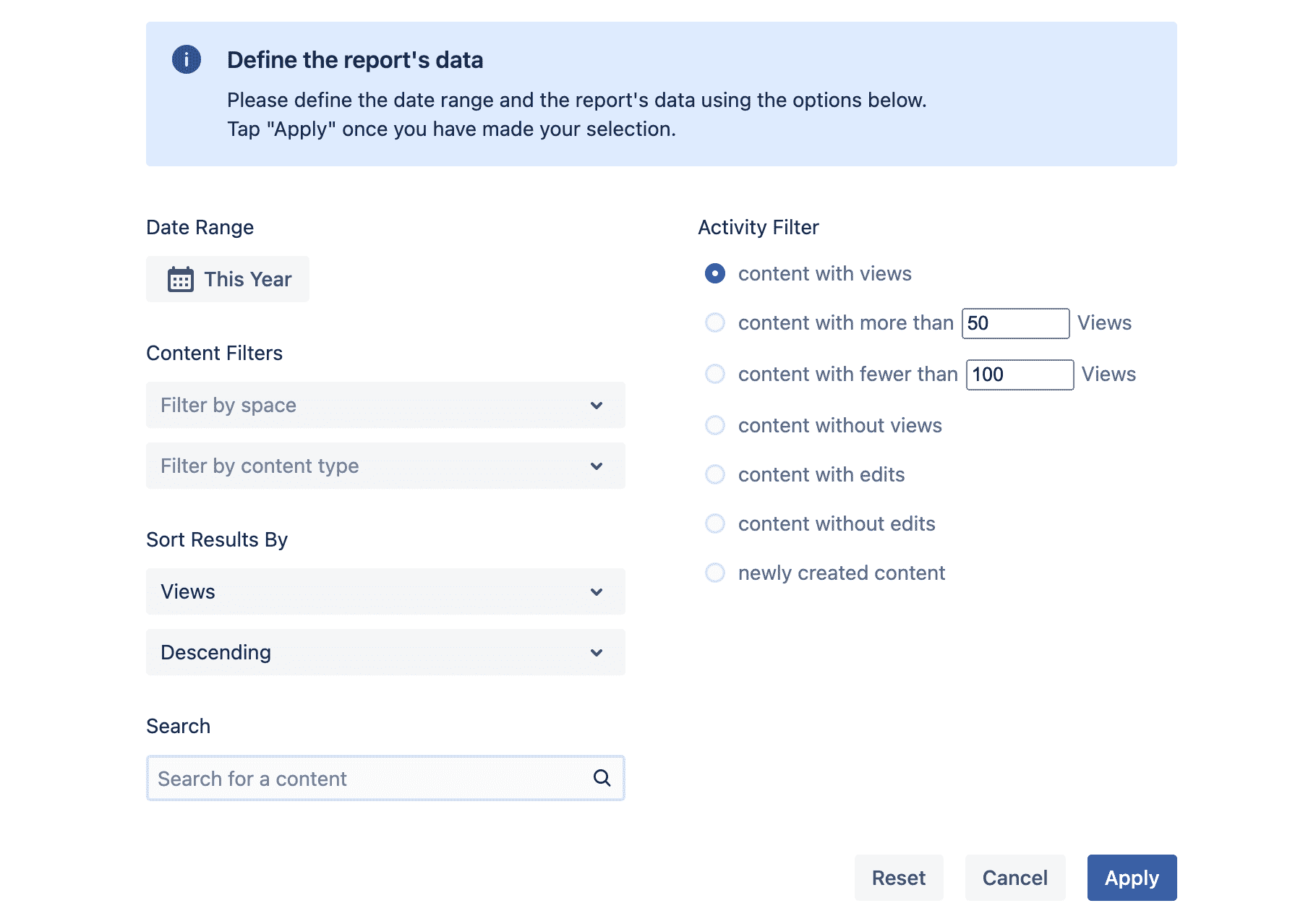Click the 'Search for a content' field
1316x924 pixels.
362,778
